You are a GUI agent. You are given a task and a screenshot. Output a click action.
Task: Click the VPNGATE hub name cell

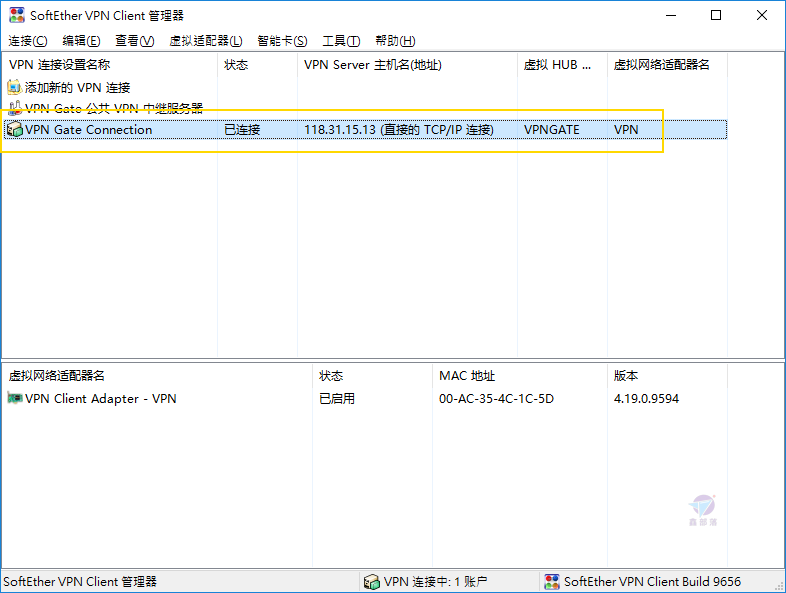(x=552, y=129)
